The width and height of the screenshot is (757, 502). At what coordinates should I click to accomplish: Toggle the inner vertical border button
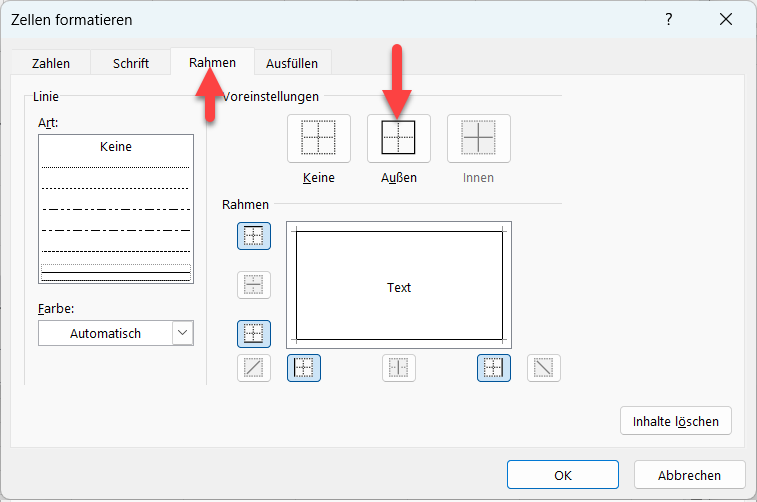(x=399, y=368)
